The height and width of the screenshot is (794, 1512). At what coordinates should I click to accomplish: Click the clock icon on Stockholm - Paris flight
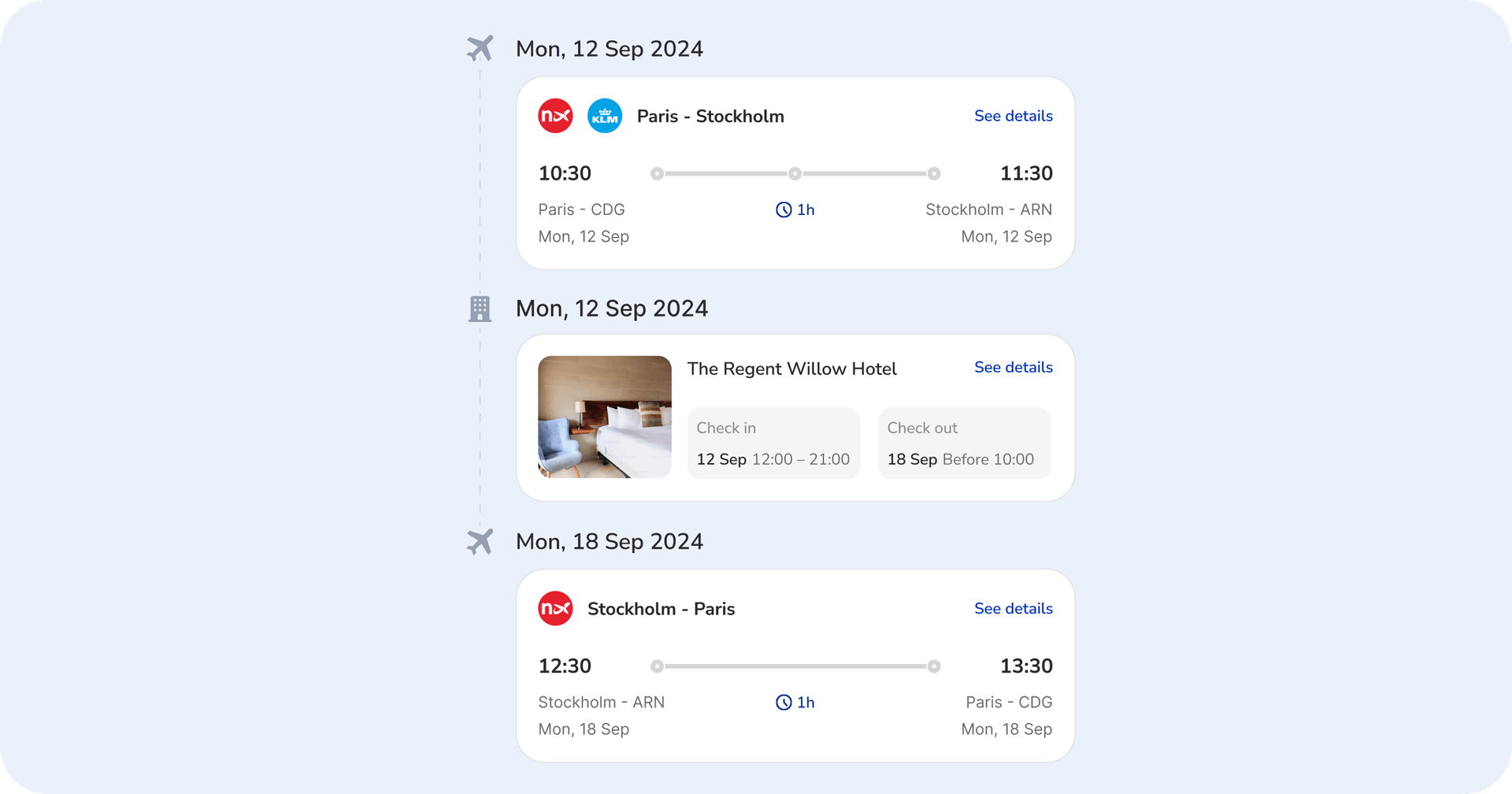[x=784, y=703]
